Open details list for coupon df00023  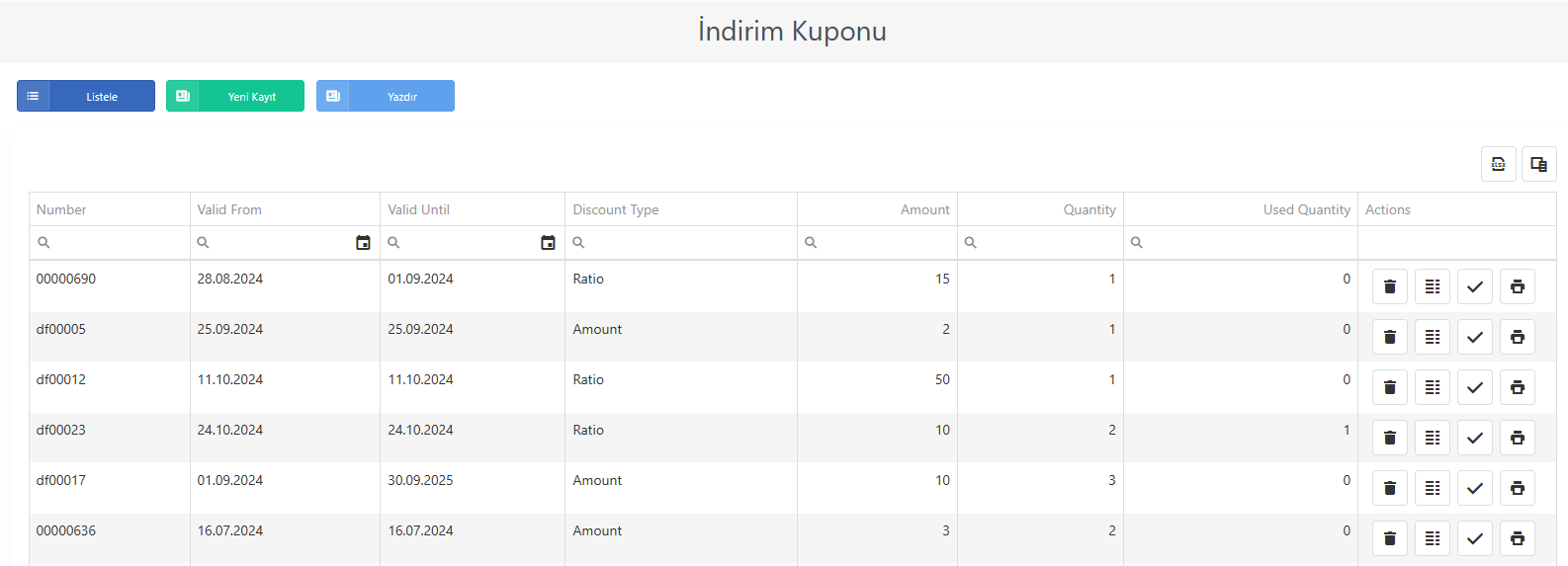click(x=1433, y=438)
